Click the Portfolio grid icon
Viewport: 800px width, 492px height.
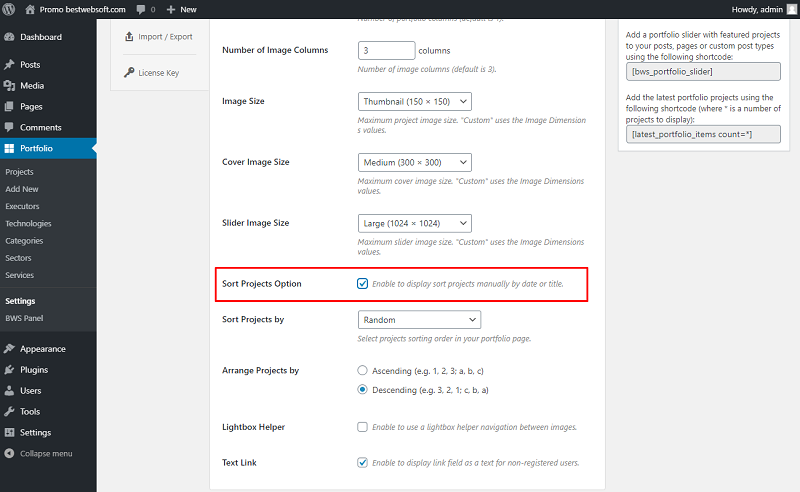pyautogui.click(x=9, y=149)
